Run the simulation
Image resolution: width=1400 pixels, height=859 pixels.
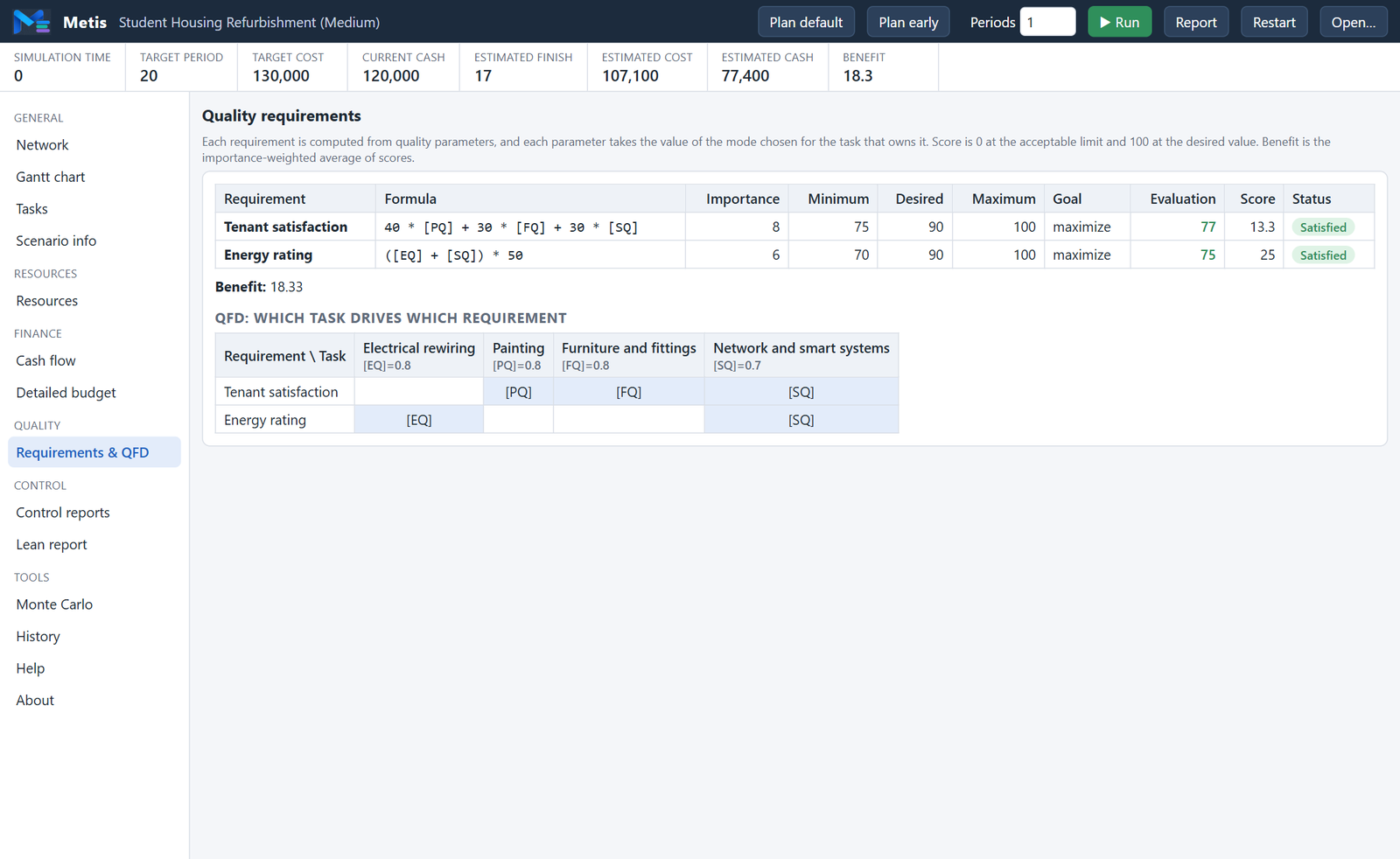tap(1120, 22)
